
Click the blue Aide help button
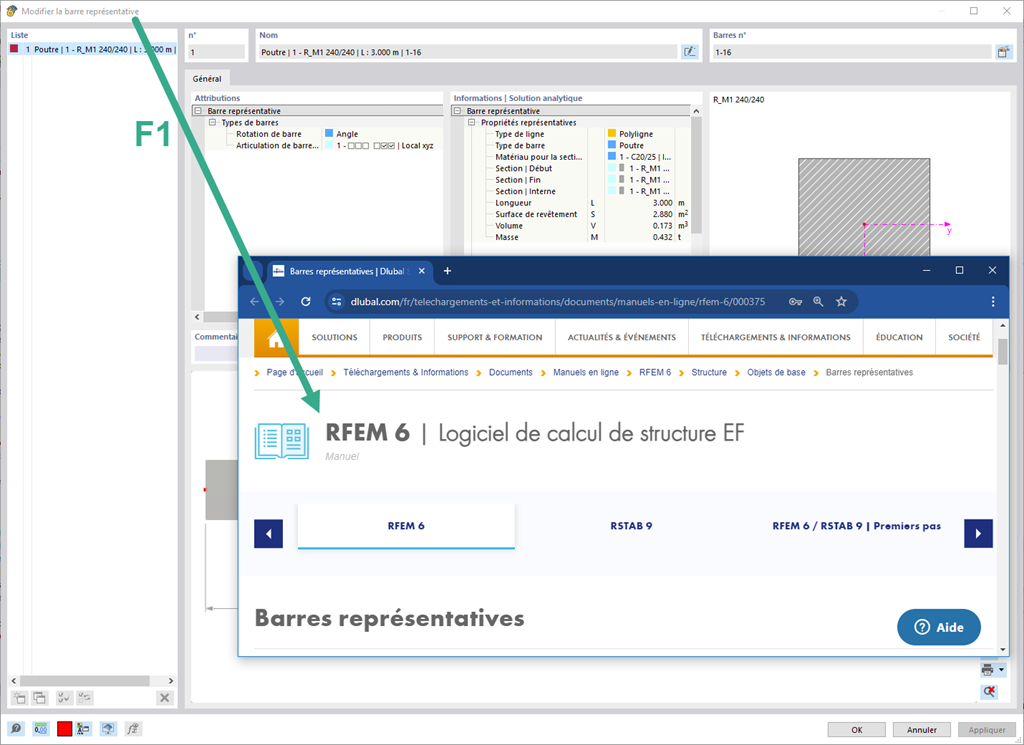click(x=939, y=627)
